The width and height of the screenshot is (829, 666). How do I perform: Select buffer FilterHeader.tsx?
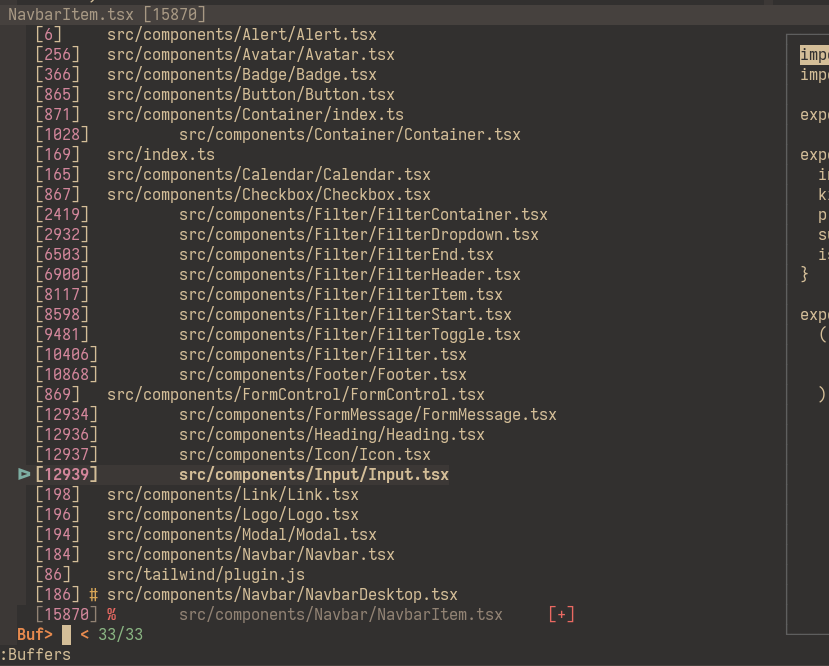click(x=349, y=275)
